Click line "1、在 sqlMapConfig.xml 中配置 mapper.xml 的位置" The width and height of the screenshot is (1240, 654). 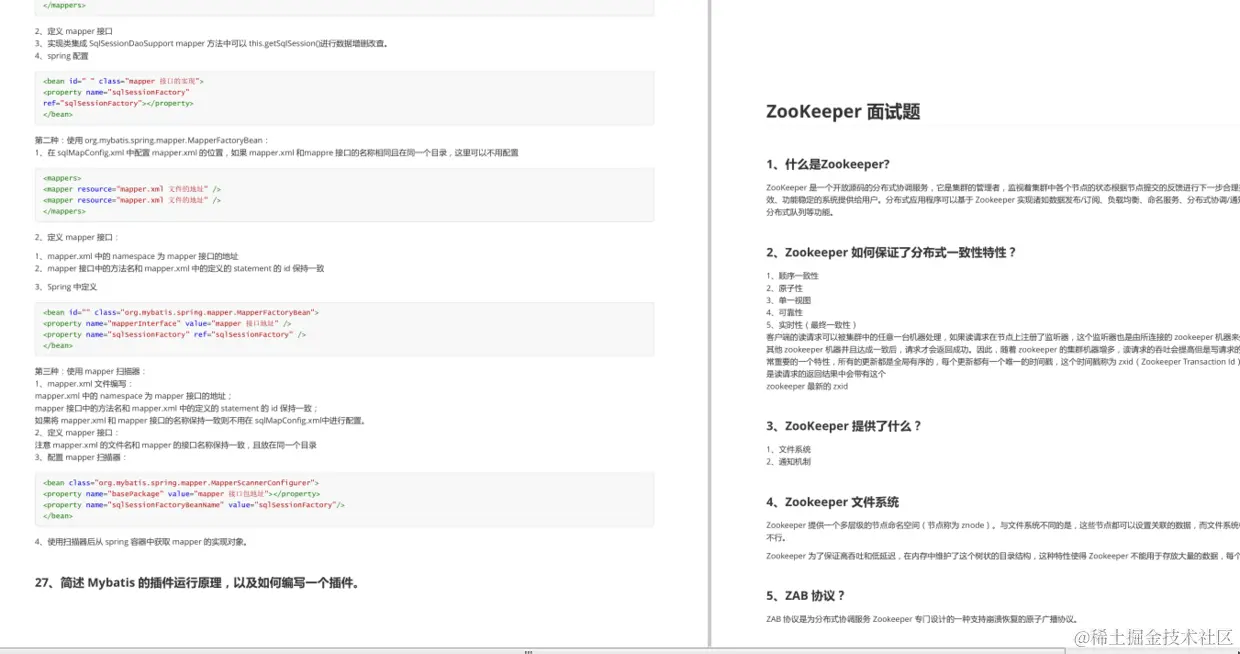[277, 153]
